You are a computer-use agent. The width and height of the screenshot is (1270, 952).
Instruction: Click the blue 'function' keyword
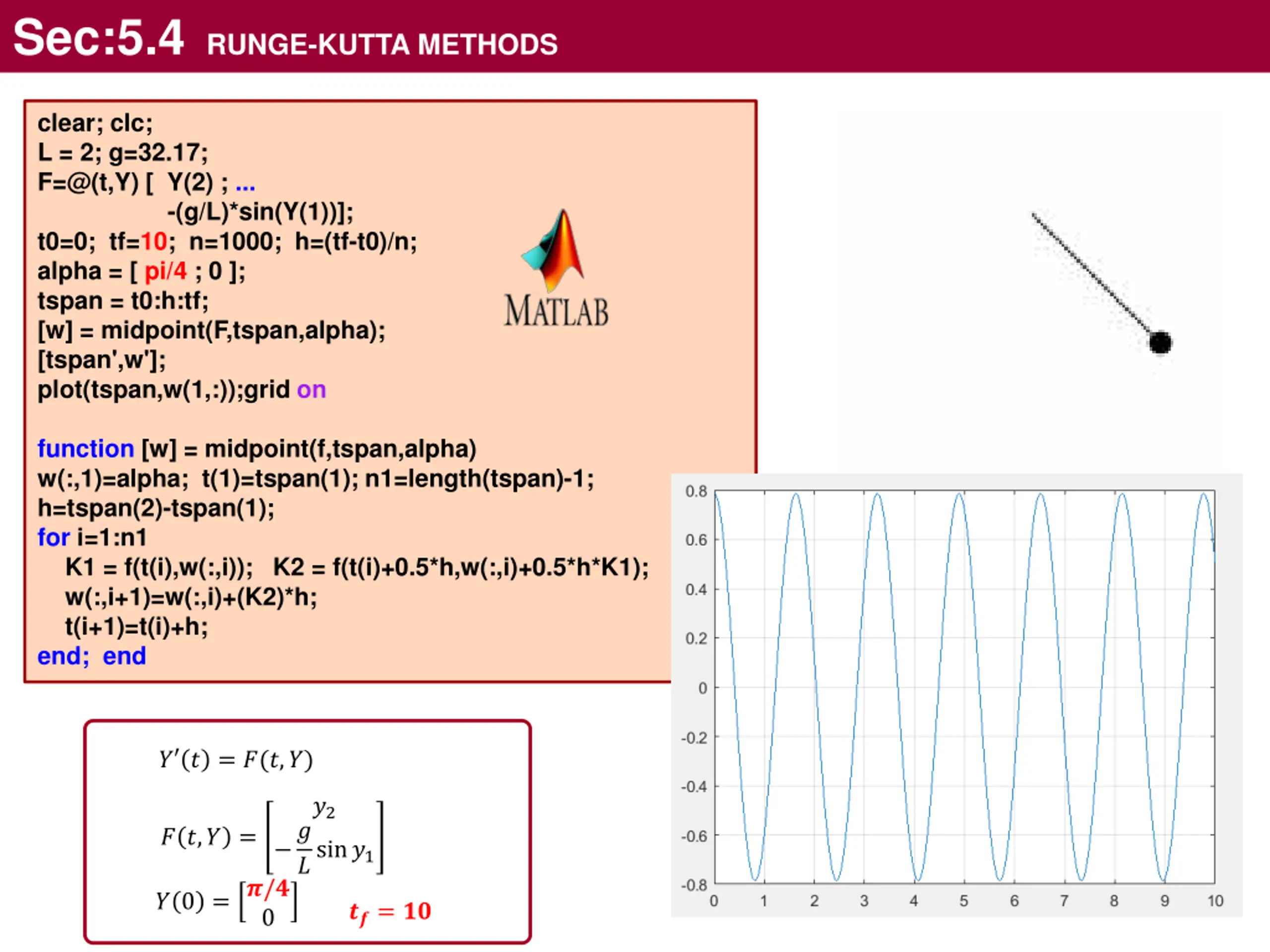[x=85, y=449]
